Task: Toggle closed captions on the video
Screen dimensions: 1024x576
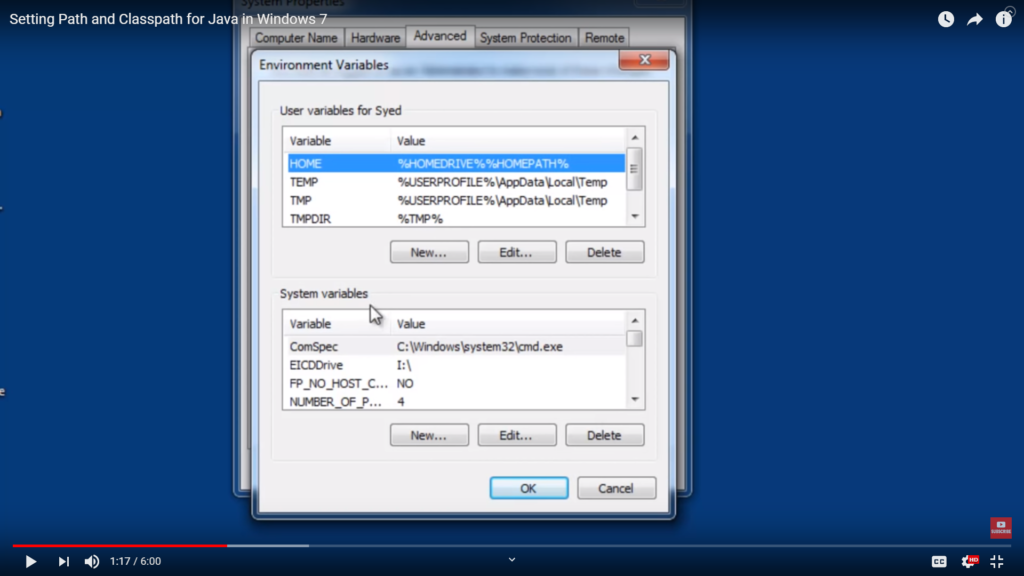Action: pos(939,561)
